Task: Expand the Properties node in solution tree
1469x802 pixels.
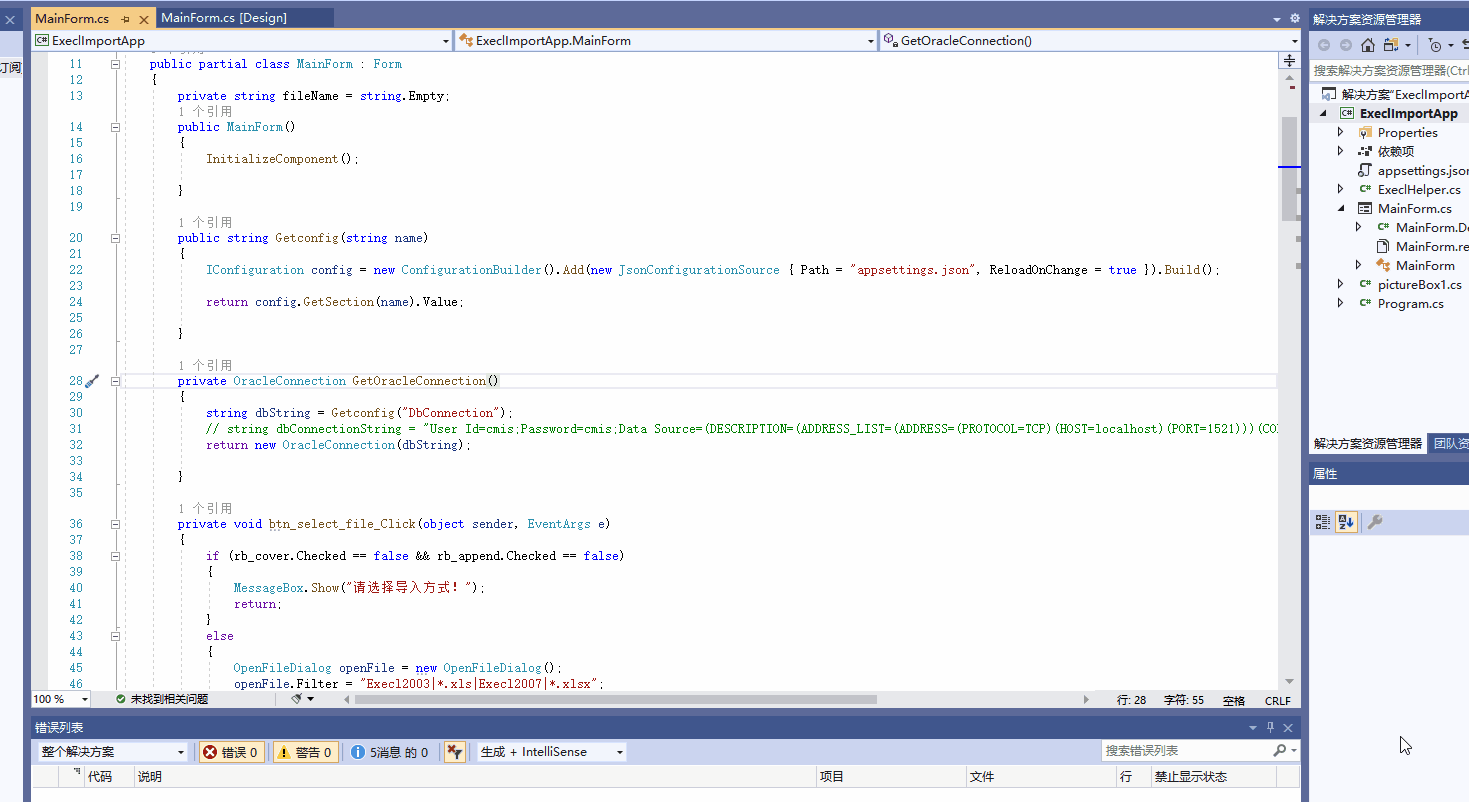Action: pos(1341,132)
